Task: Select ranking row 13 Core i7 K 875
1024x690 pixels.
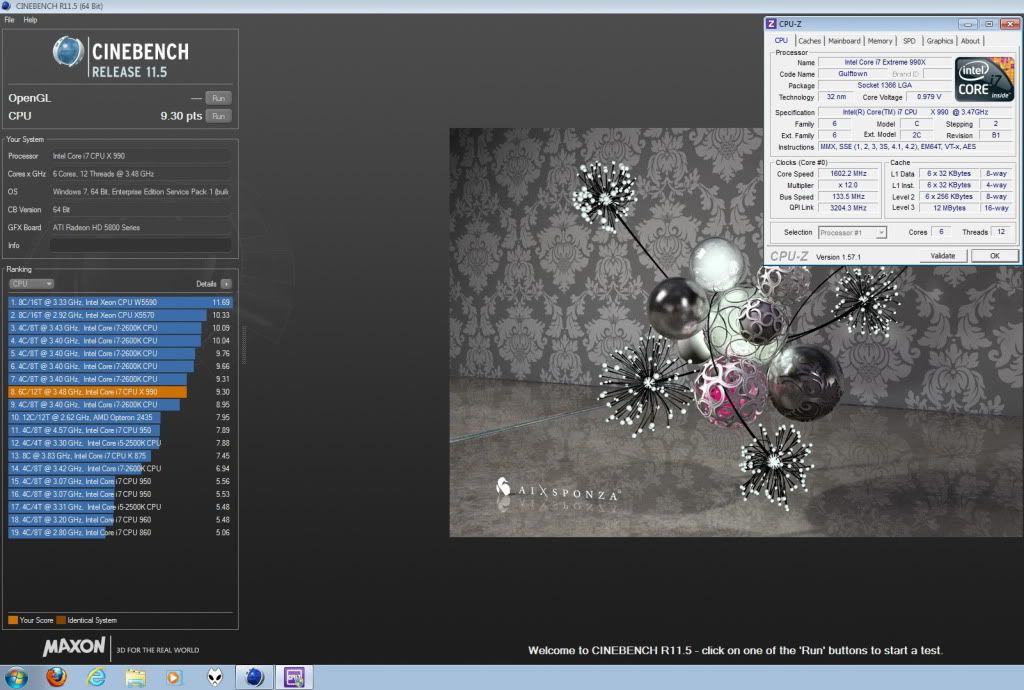Action: pos(120,456)
